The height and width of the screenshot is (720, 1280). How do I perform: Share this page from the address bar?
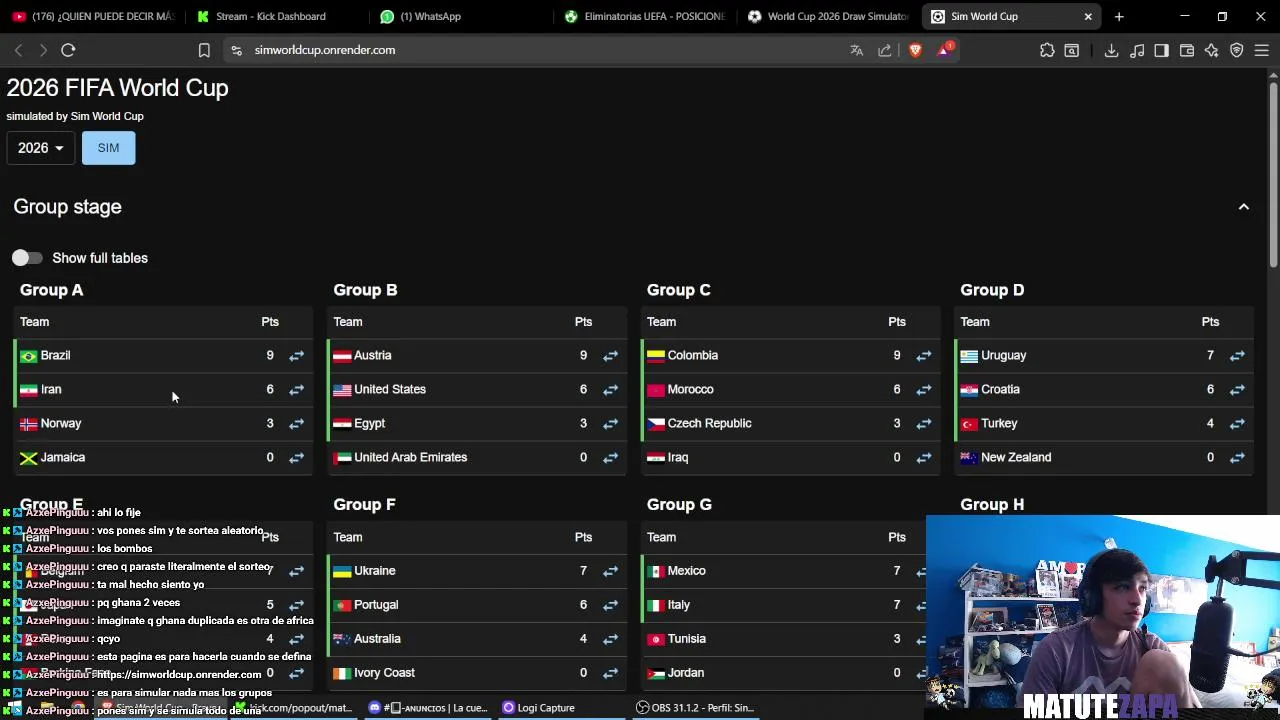click(x=885, y=50)
